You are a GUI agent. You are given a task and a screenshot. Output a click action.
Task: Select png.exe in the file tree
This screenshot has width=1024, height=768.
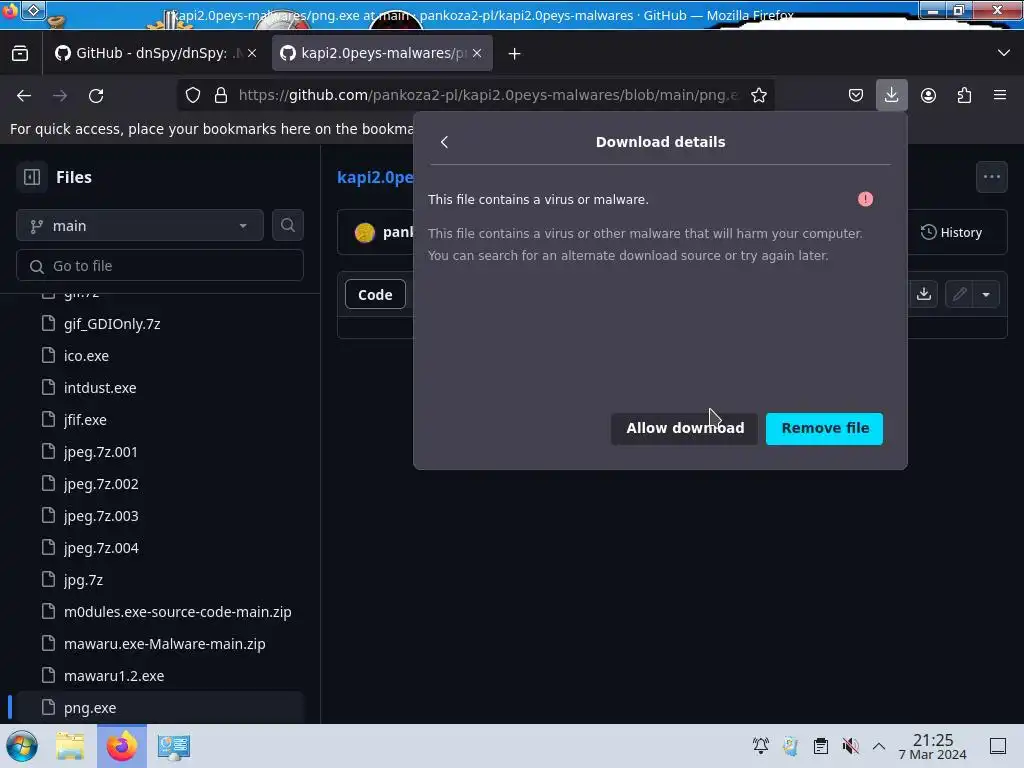click(159, 708)
